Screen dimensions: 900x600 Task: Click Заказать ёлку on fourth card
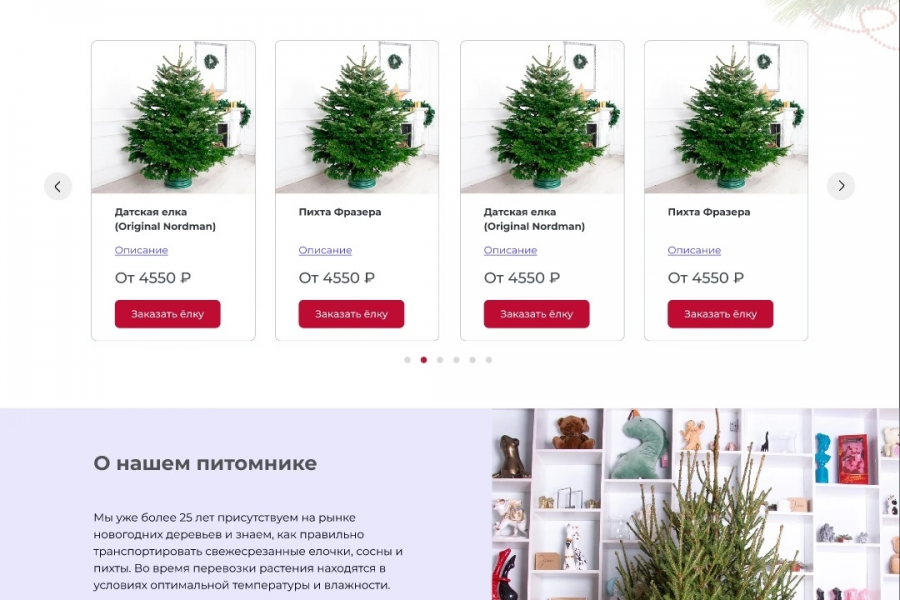point(720,314)
